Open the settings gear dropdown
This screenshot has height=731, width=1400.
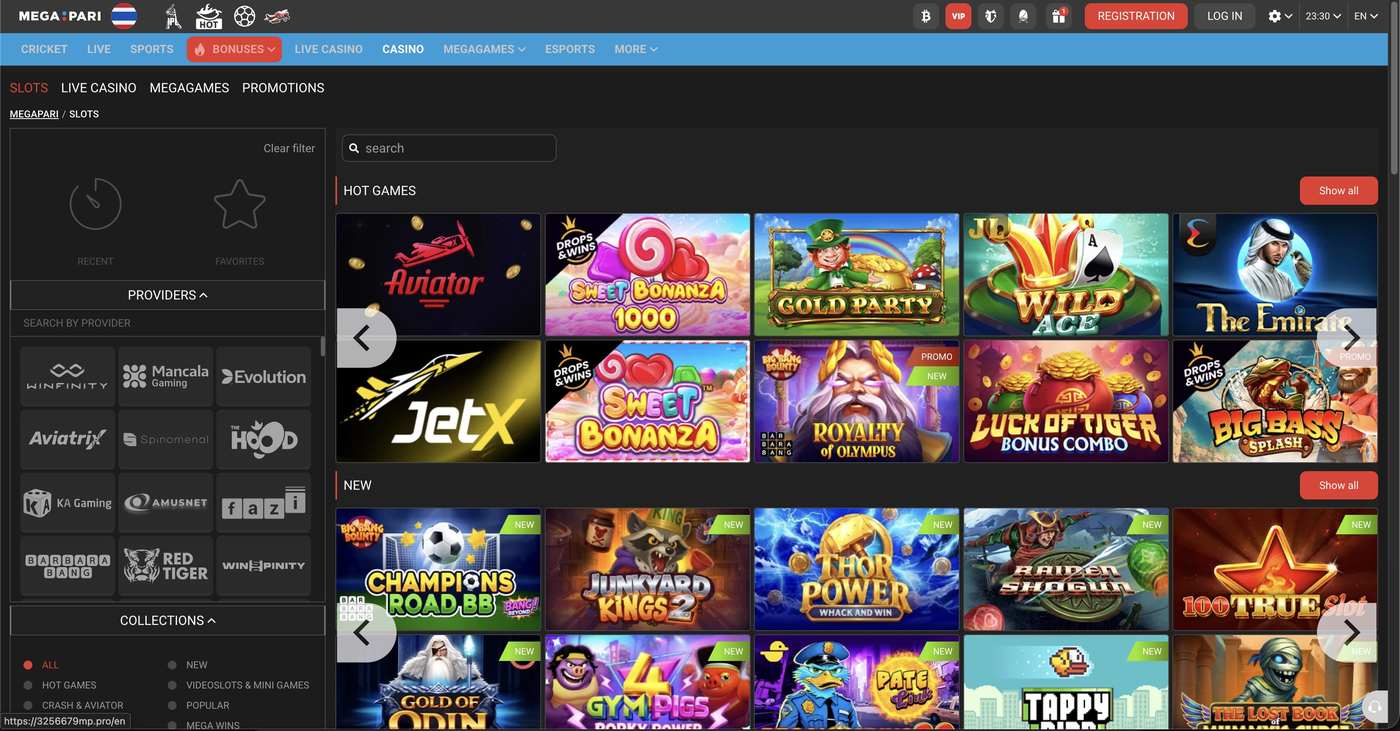click(x=1280, y=16)
